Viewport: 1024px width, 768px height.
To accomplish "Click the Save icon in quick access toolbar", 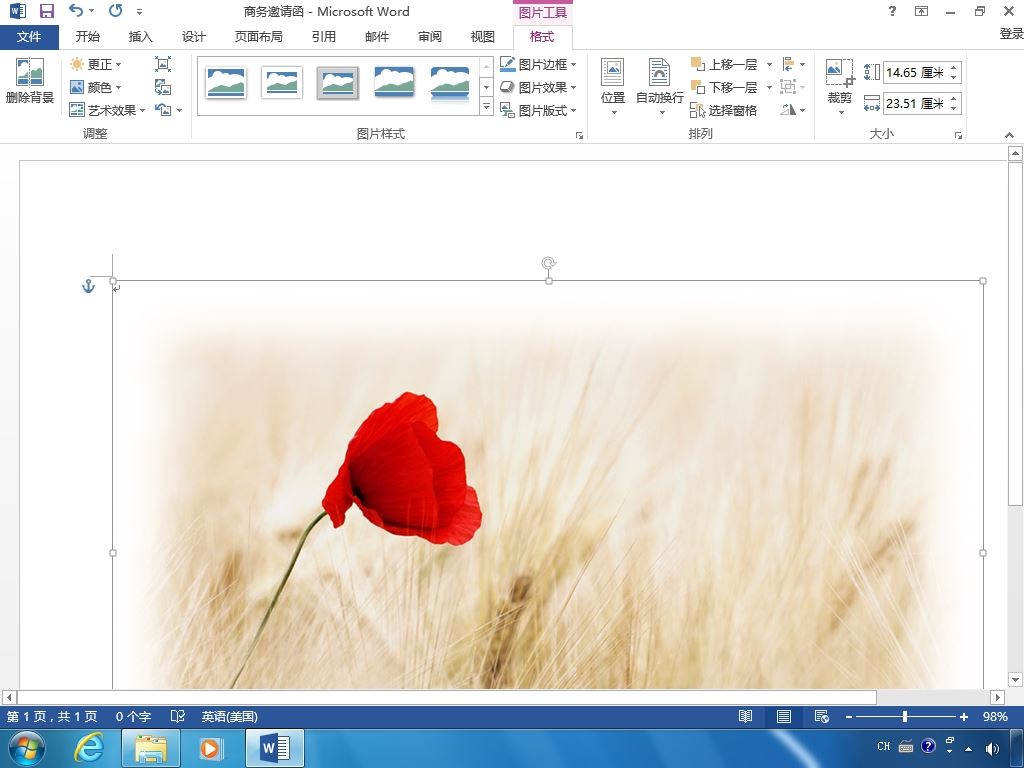I will [46, 10].
